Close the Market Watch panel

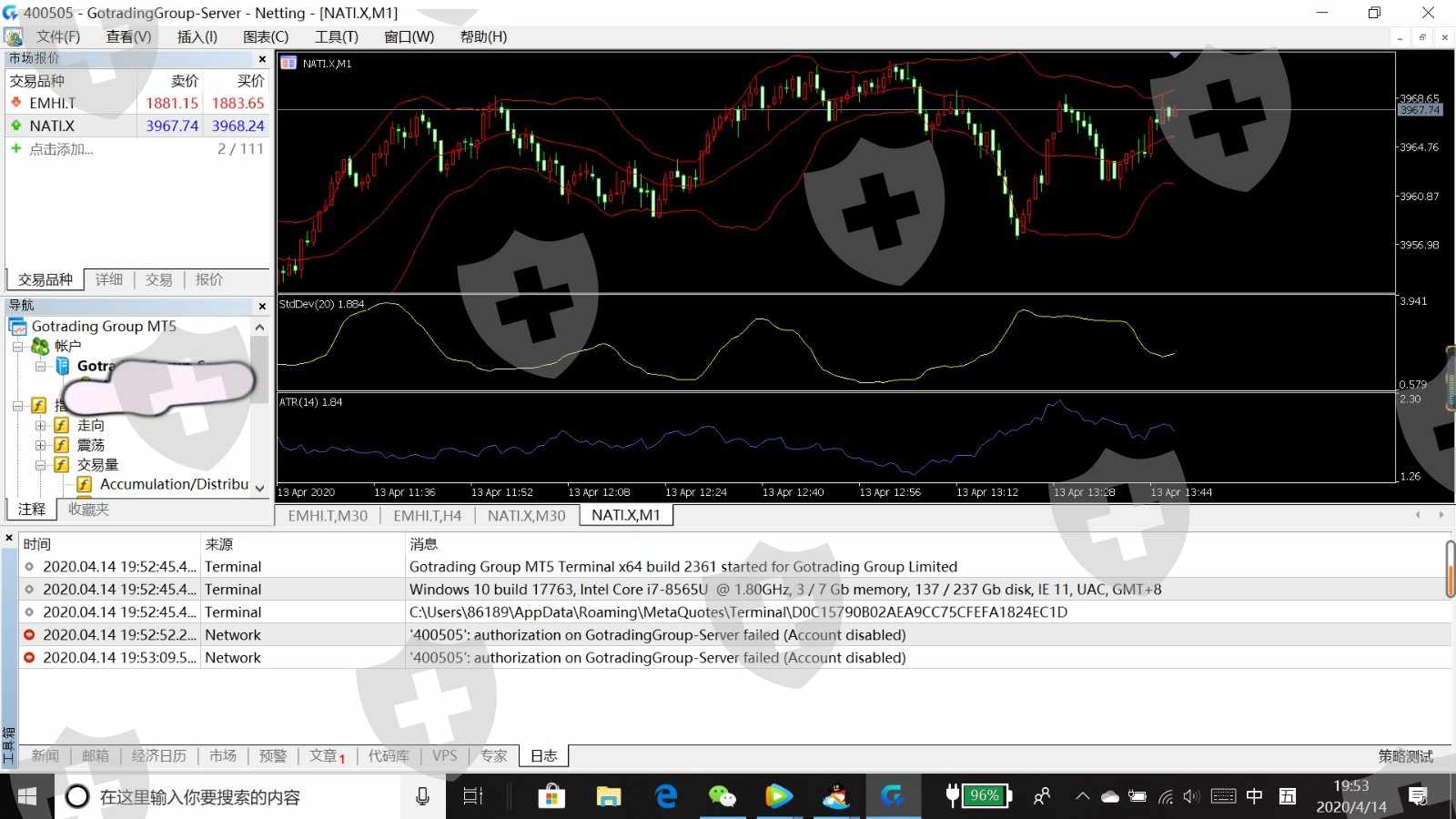262,59
